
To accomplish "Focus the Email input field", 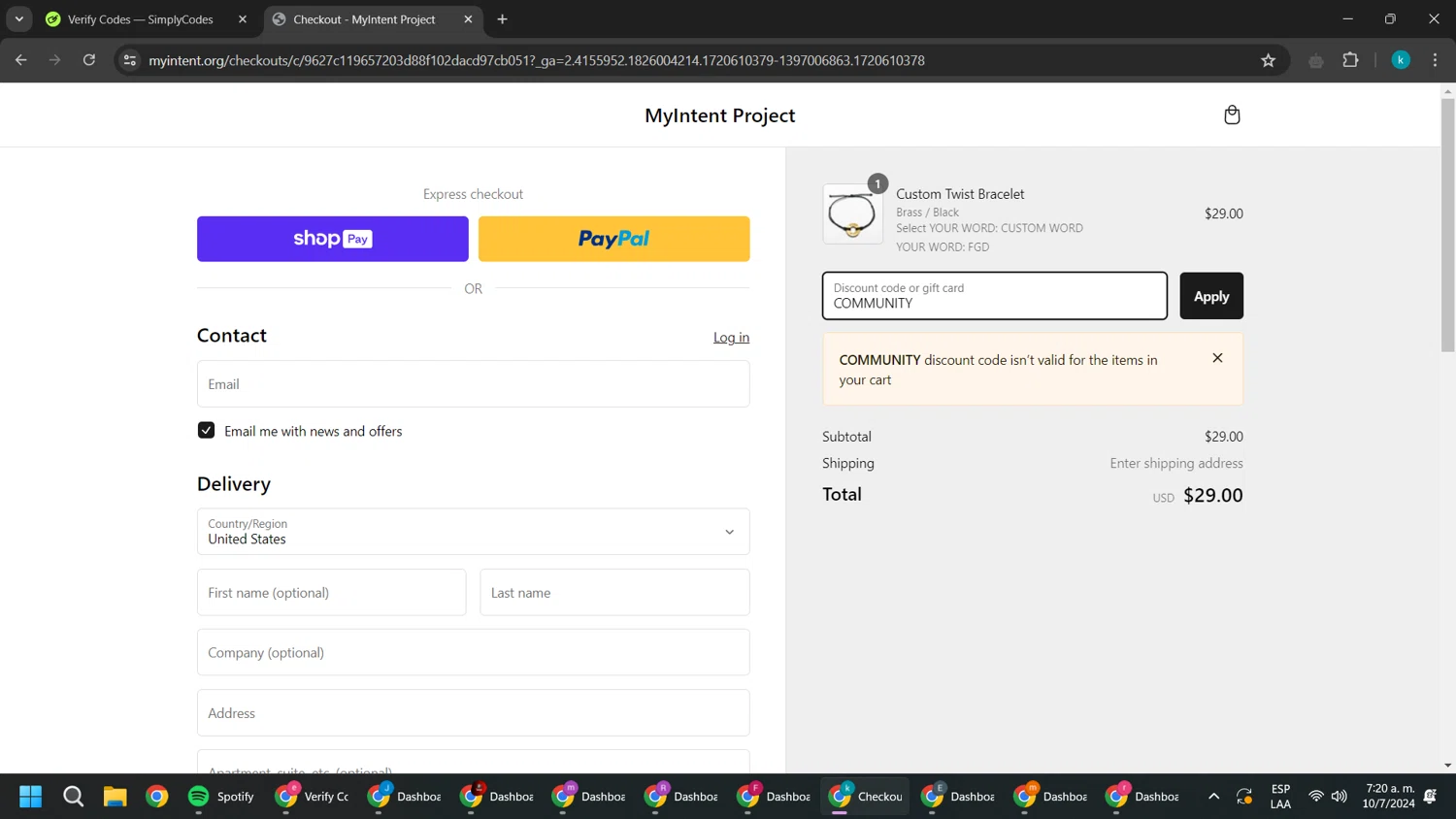I will click(x=474, y=384).
